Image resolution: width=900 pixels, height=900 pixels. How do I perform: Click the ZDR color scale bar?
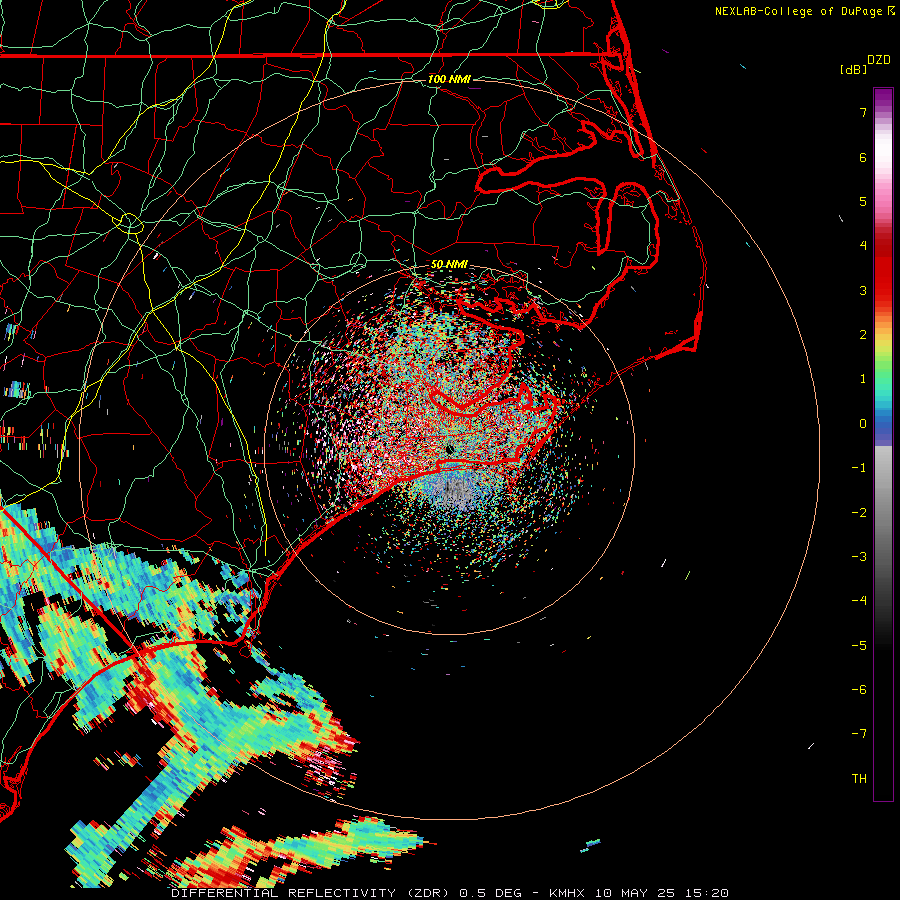tap(883, 444)
